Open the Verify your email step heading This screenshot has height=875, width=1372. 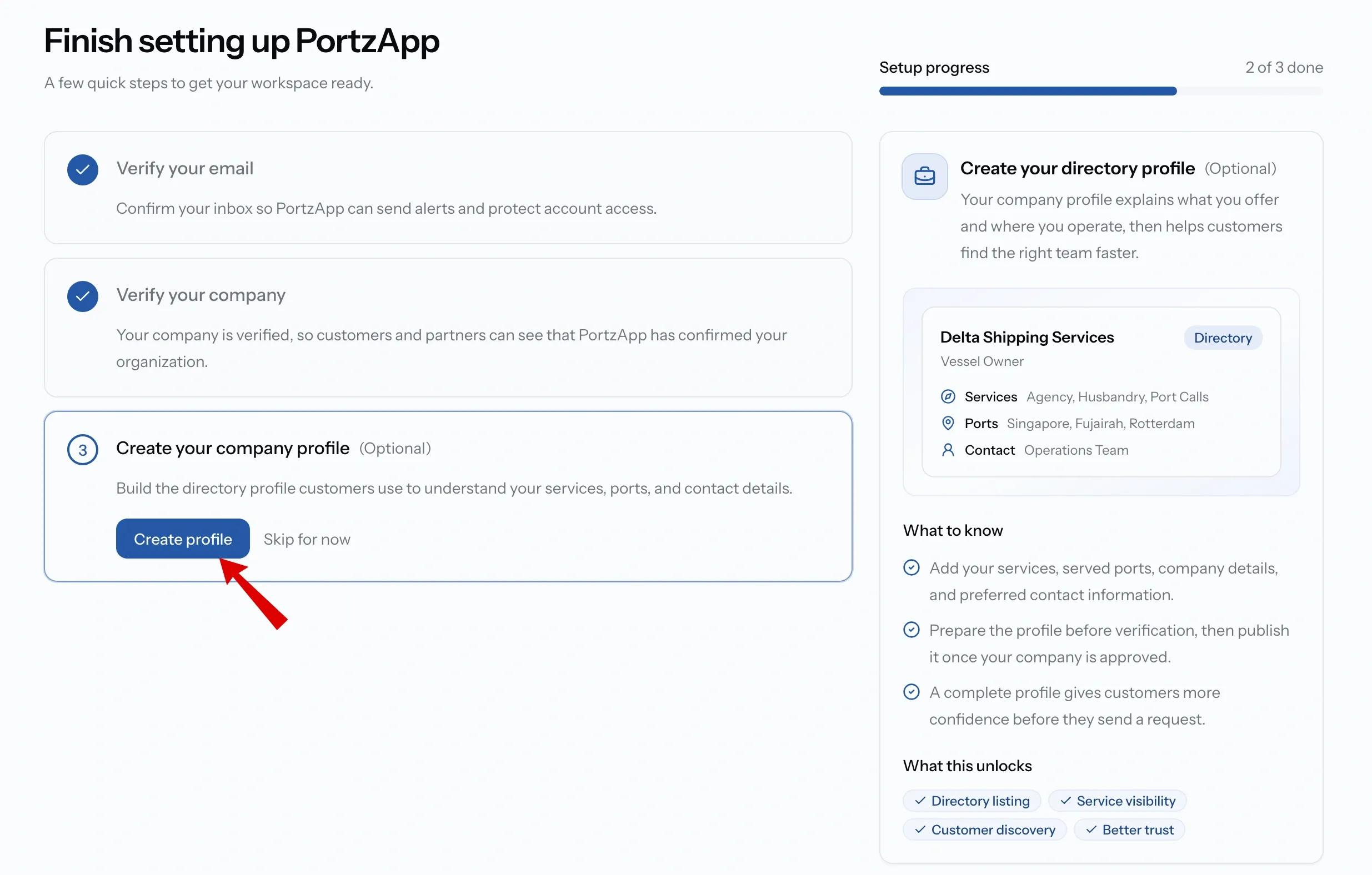point(184,169)
